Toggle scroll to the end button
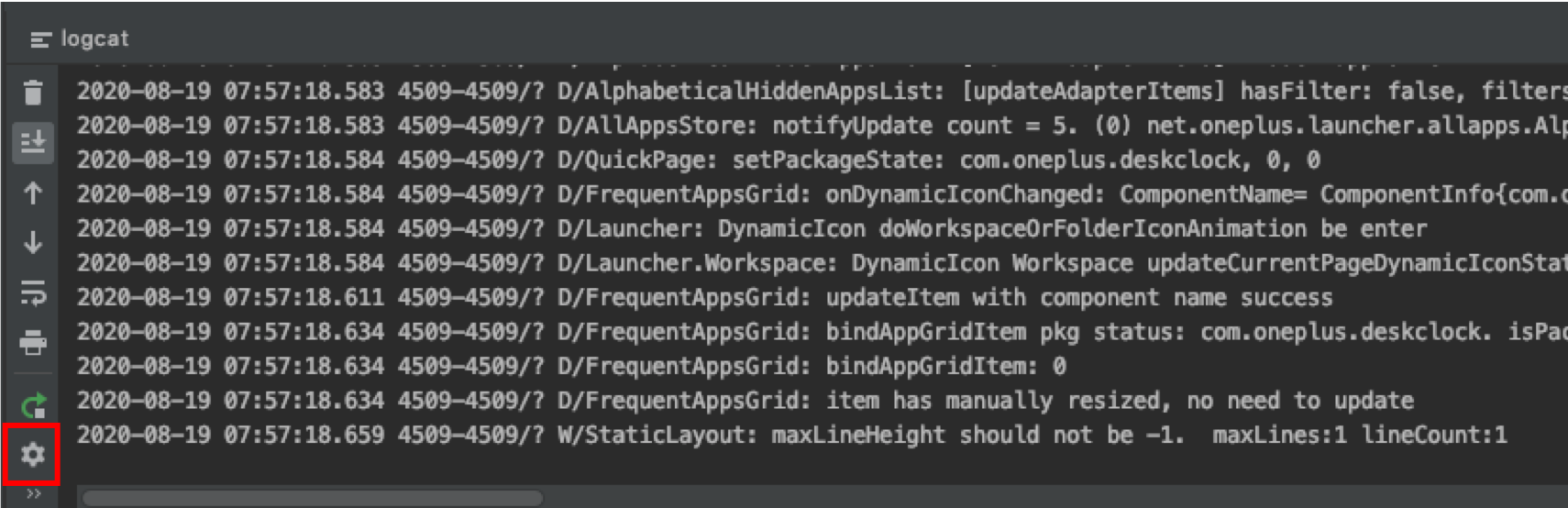The width and height of the screenshot is (1568, 508). point(33,142)
